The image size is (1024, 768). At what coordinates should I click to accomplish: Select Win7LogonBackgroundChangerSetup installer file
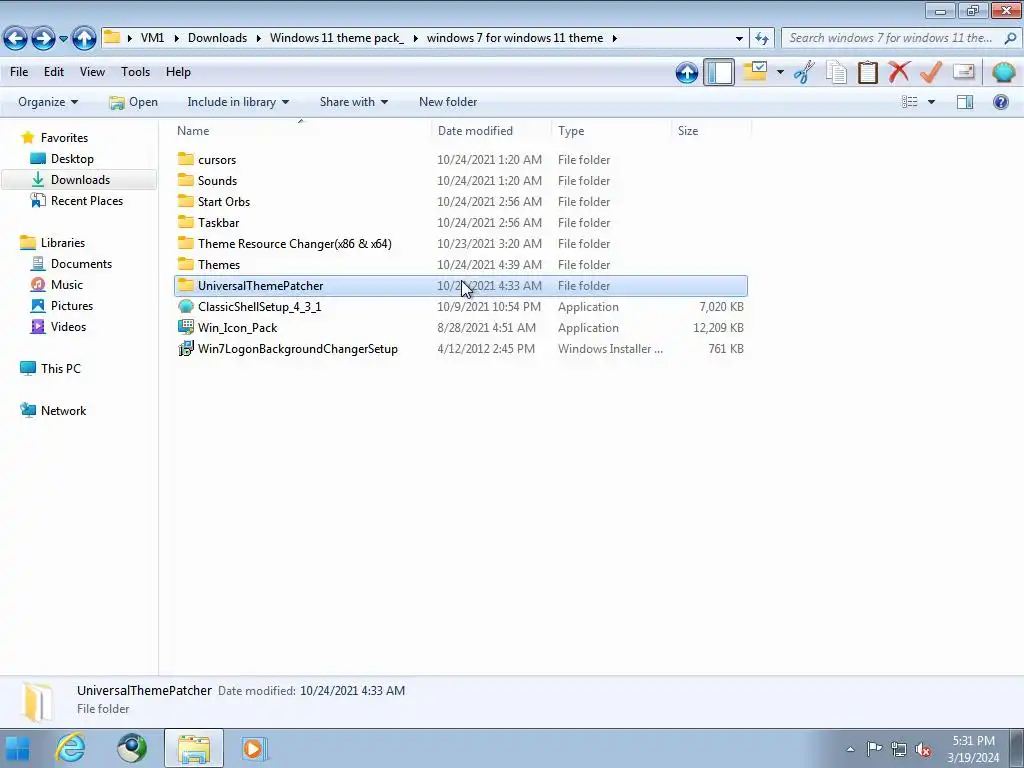(x=460, y=349)
